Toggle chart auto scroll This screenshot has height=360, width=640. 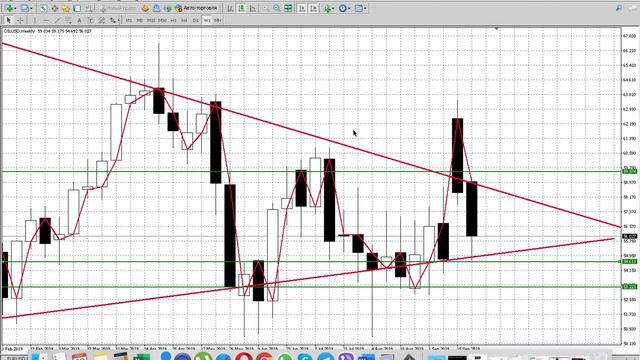[x=302, y=8]
